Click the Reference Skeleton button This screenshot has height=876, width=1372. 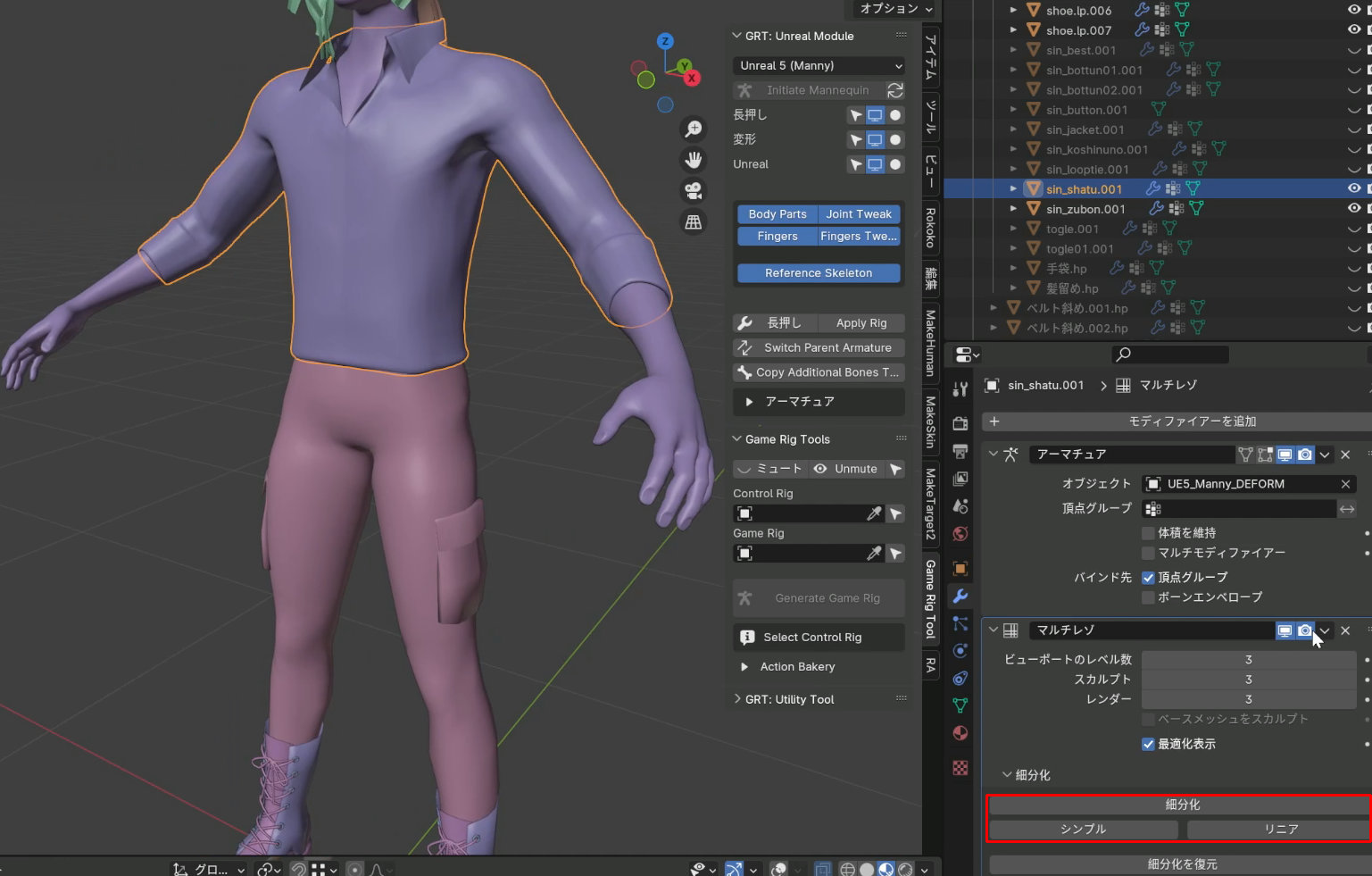coord(819,273)
